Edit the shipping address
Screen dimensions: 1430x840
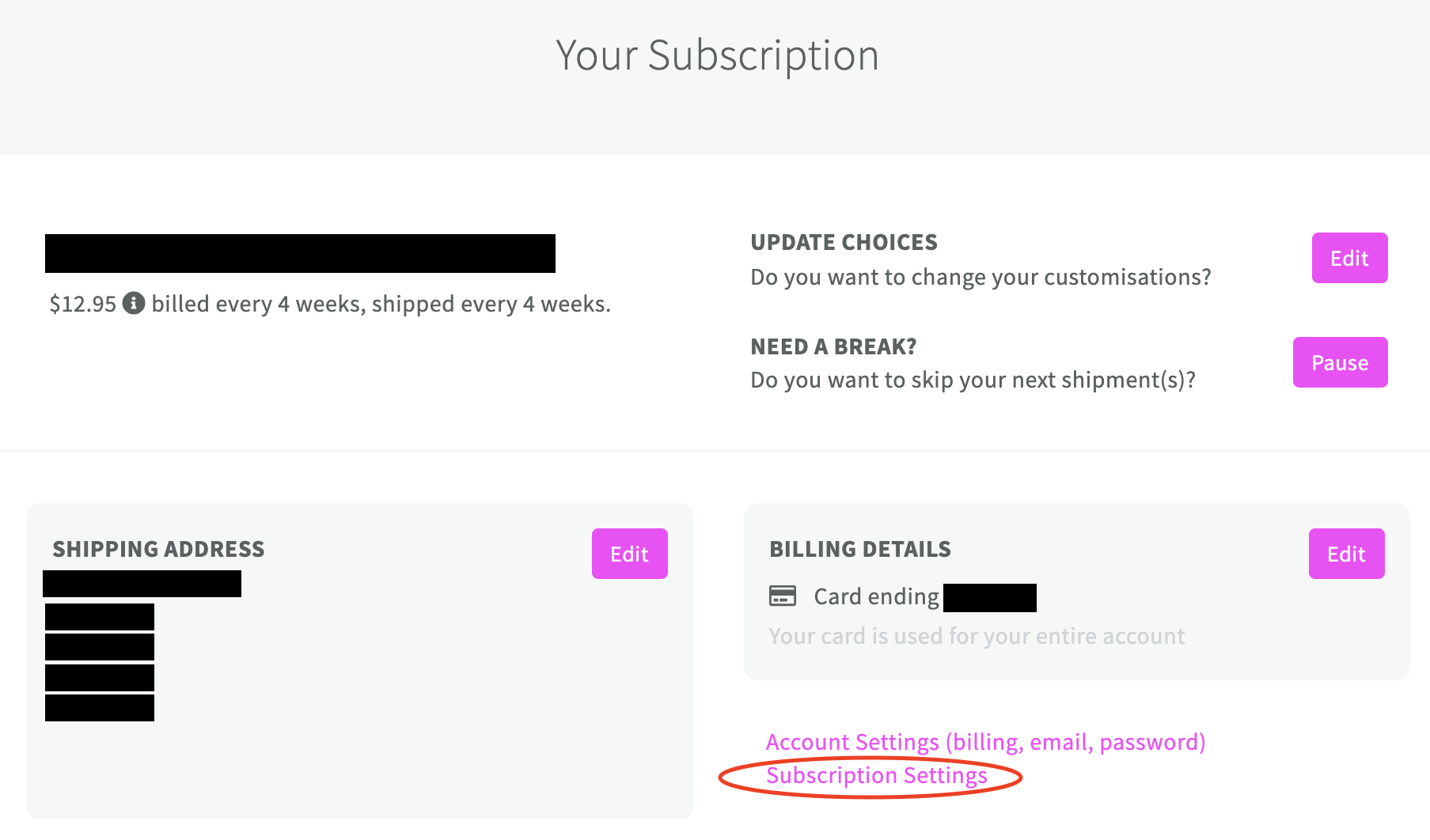click(629, 554)
